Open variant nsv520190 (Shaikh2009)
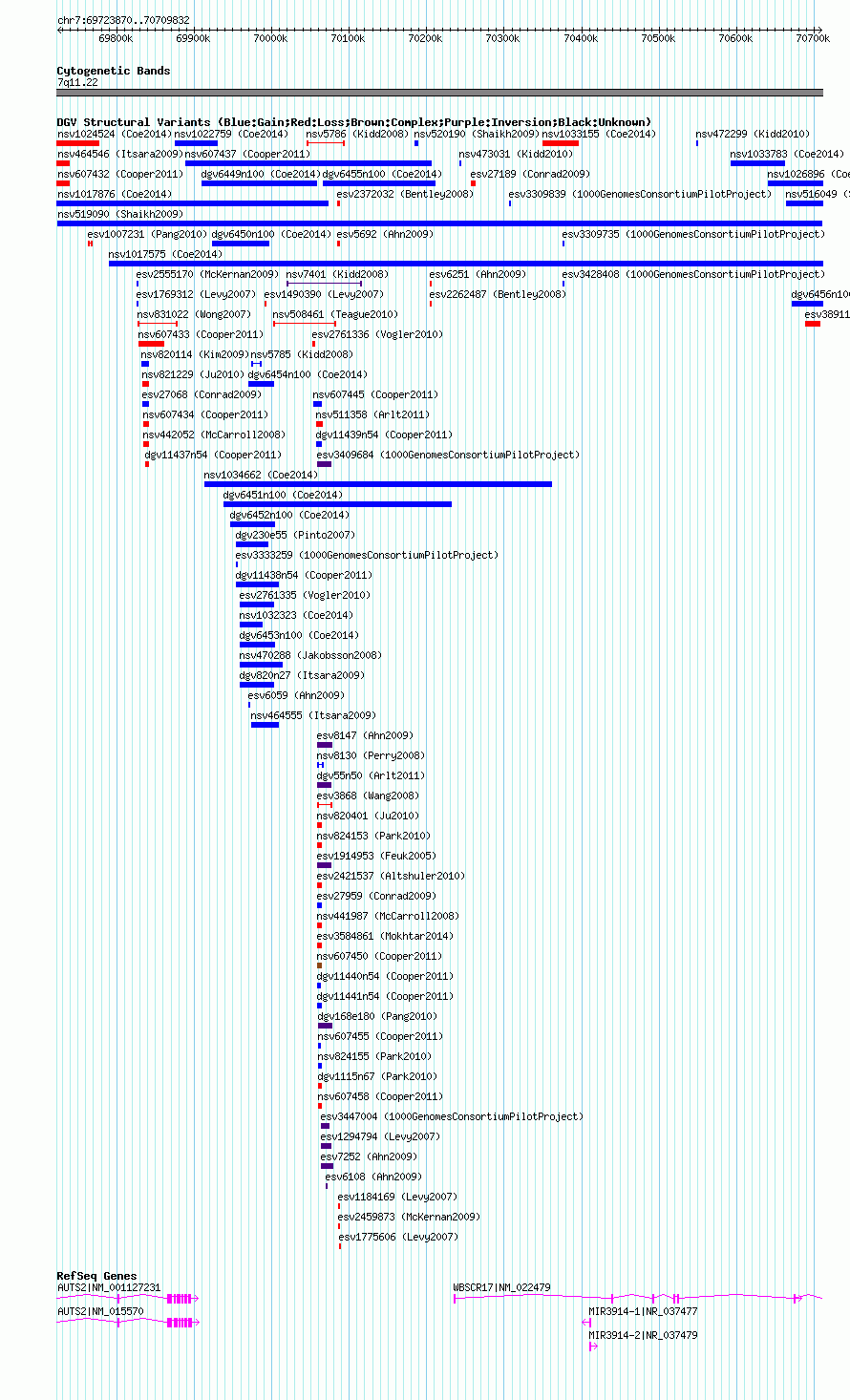The height and width of the screenshot is (1400, 850). (476, 134)
